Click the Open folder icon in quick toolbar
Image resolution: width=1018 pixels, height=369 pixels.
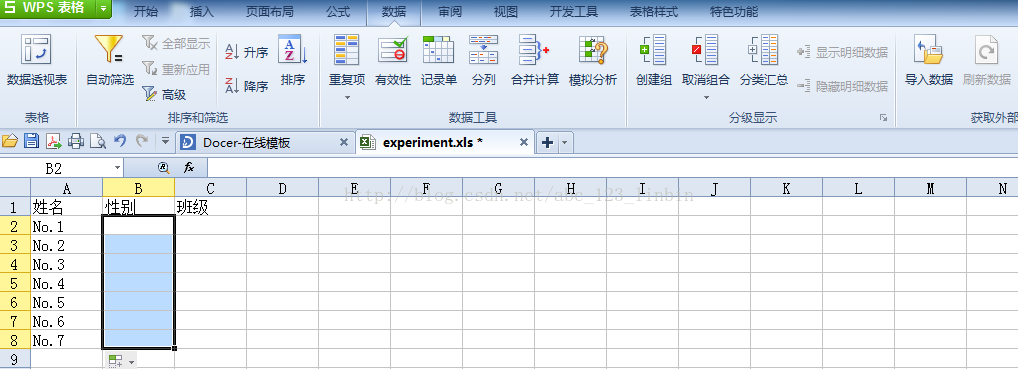coord(10,141)
